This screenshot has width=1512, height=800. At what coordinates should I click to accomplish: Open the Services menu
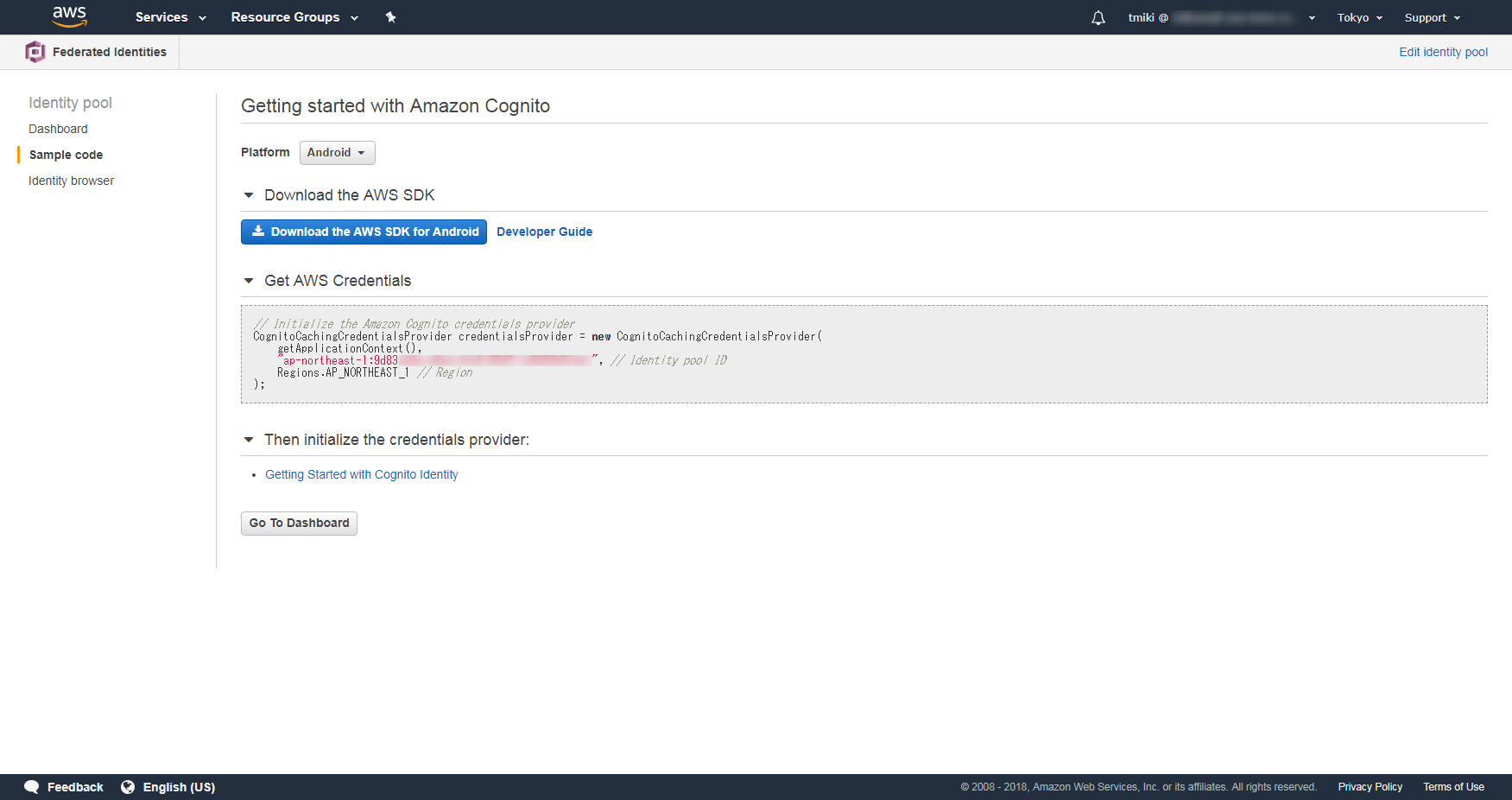tap(169, 17)
